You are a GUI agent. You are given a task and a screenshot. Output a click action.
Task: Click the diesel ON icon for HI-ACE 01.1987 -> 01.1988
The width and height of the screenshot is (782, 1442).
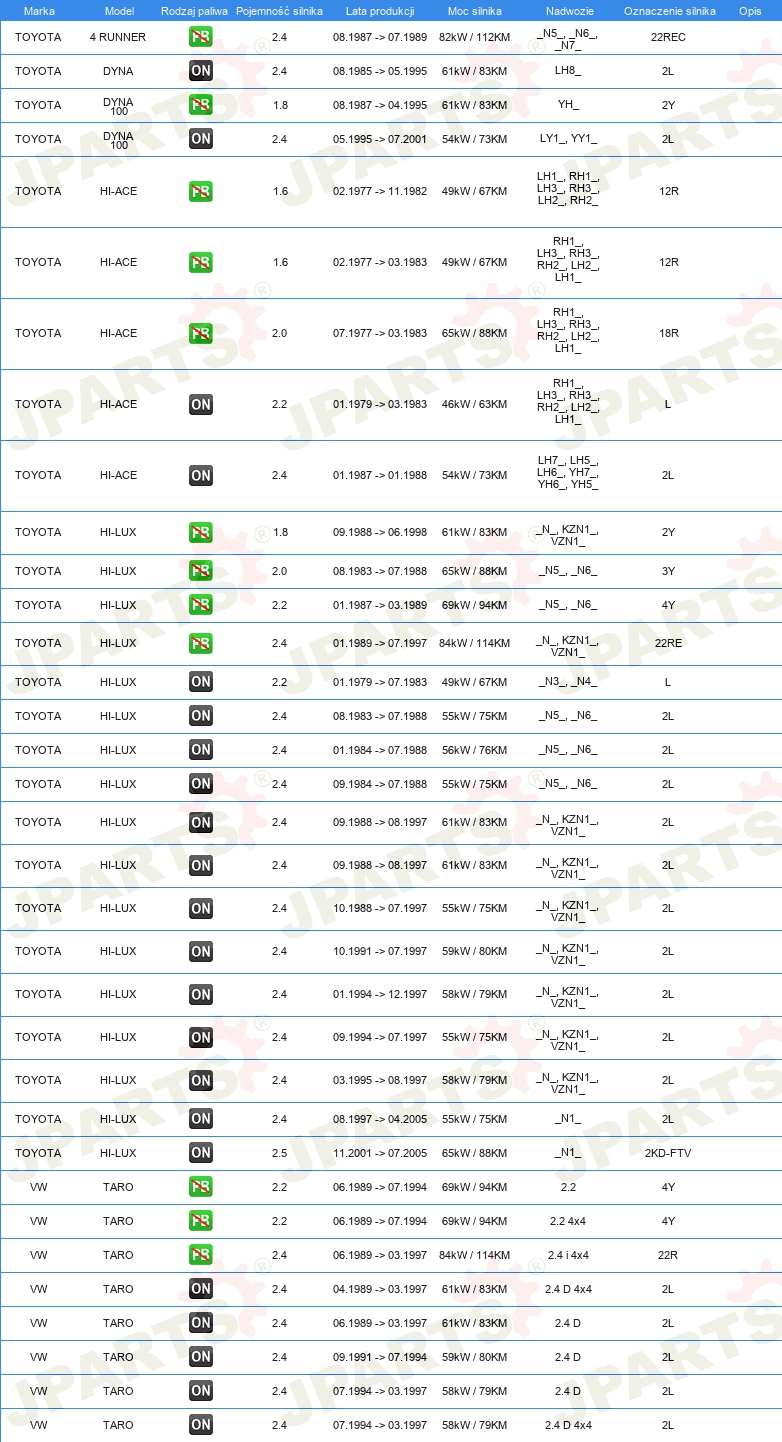pos(201,475)
